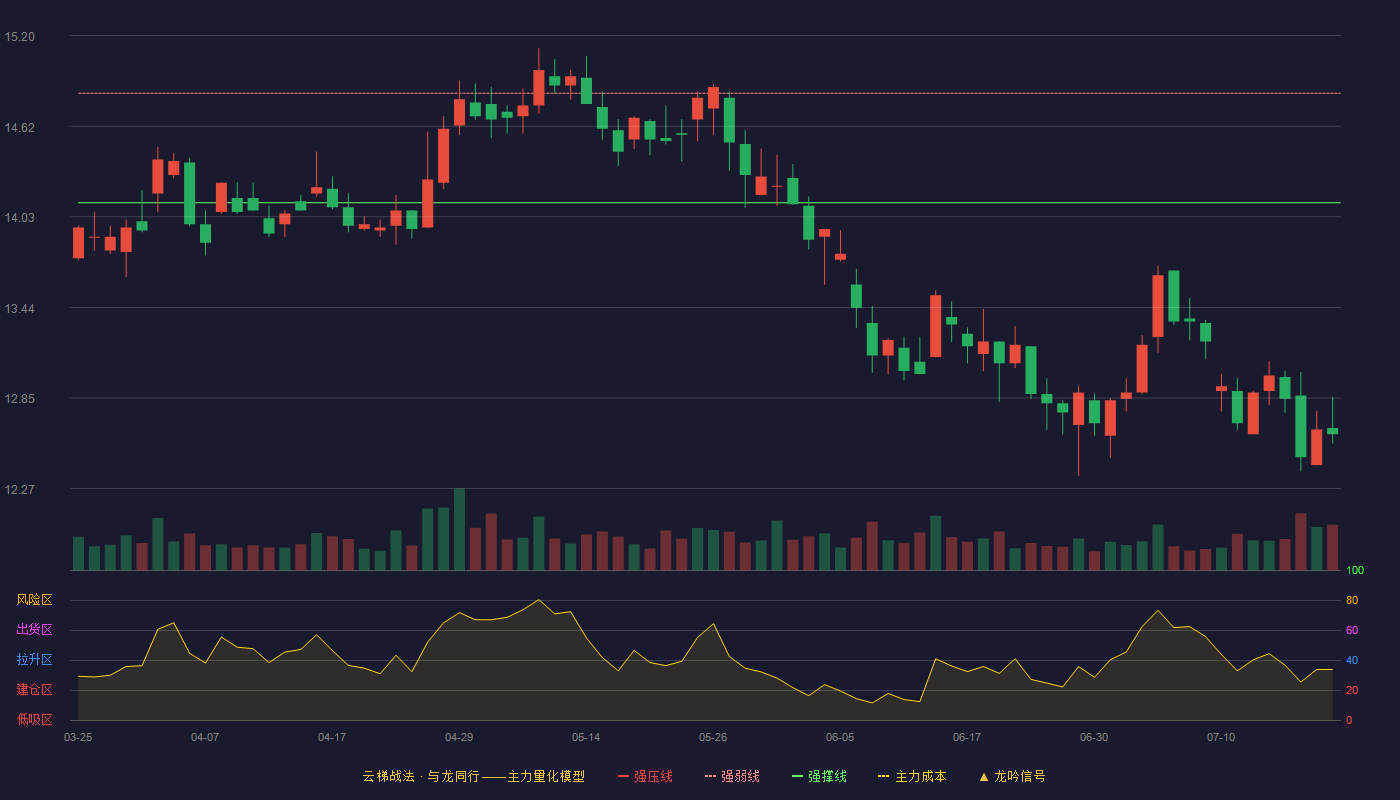Click the 03-25 date label
The height and width of the screenshot is (800, 1400).
[78, 737]
